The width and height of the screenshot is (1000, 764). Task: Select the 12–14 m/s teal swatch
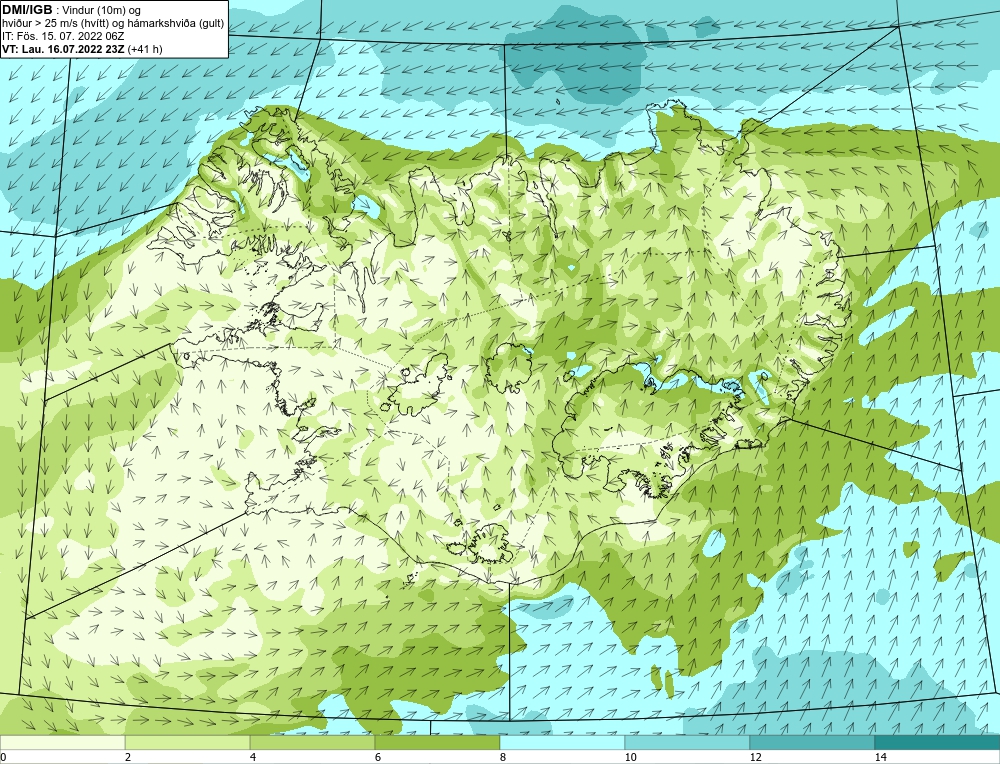(812, 742)
